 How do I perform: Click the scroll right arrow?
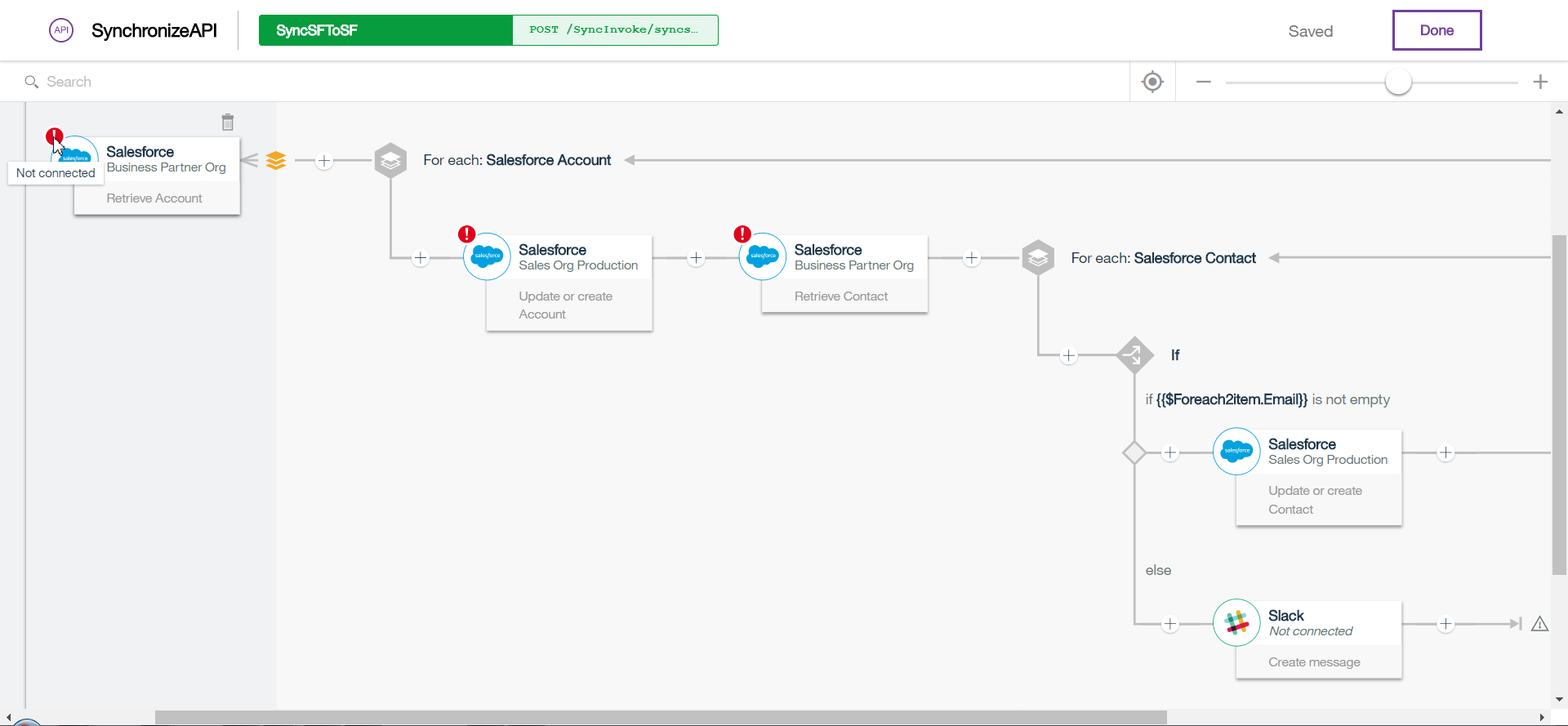1542,718
